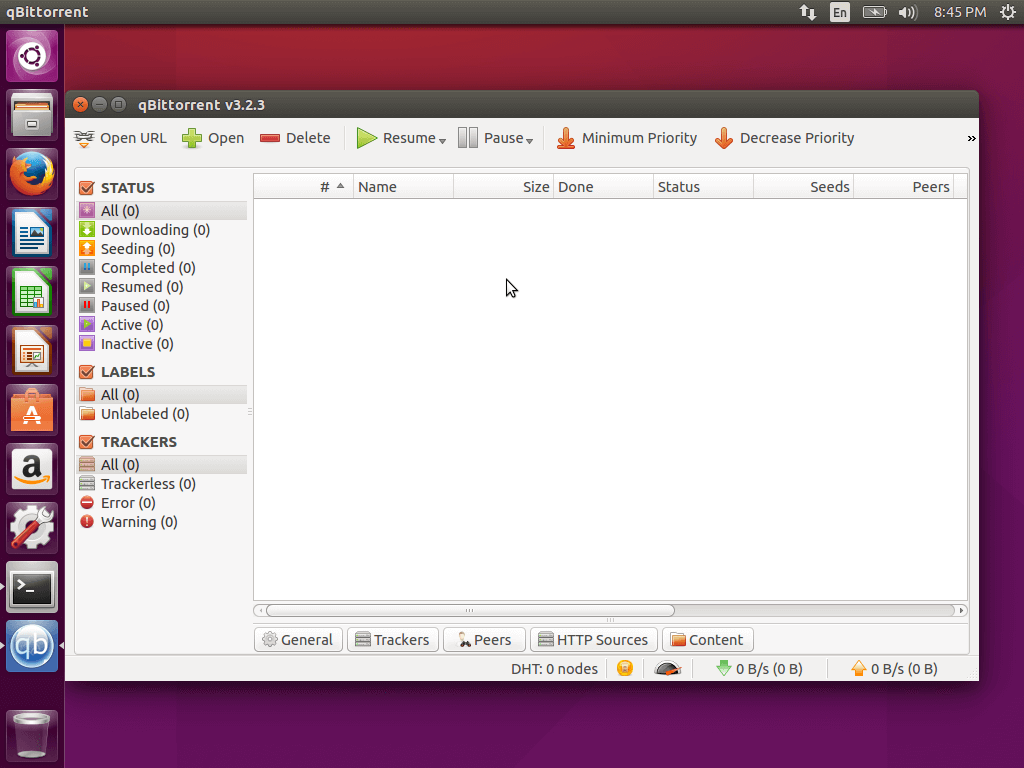Open the Pause dropdown arrow
This screenshot has width=1024, height=768.
pos(529,141)
